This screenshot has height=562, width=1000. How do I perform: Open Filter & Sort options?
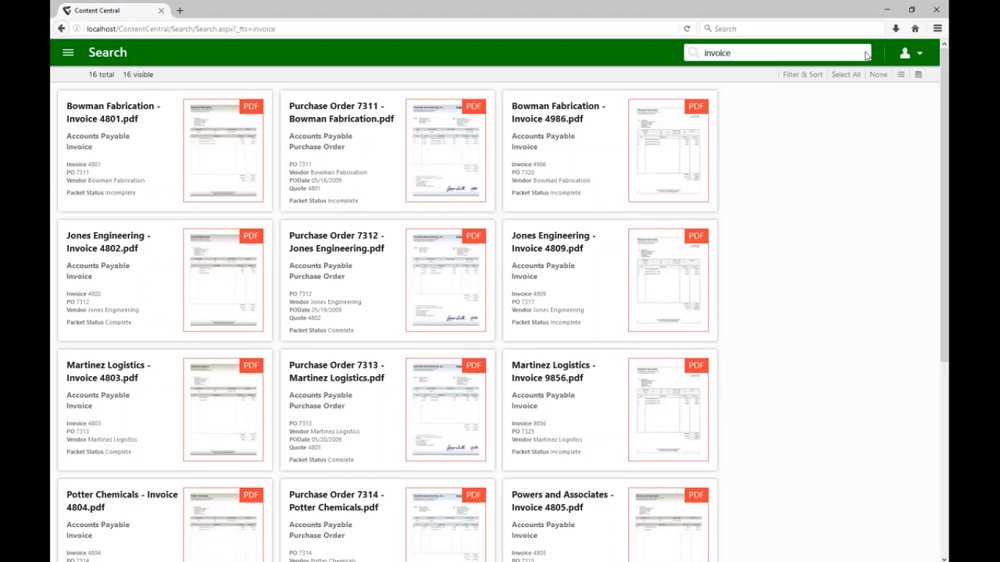[802, 75]
